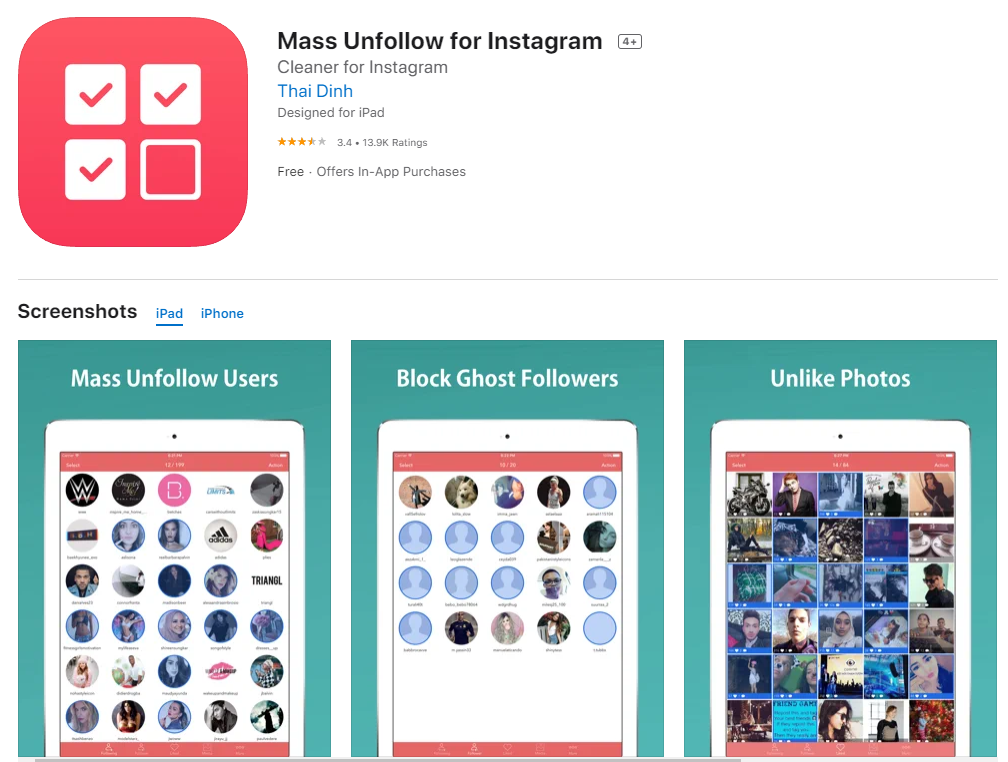
Task: Click the pink B logo avatar
Action: (x=174, y=491)
